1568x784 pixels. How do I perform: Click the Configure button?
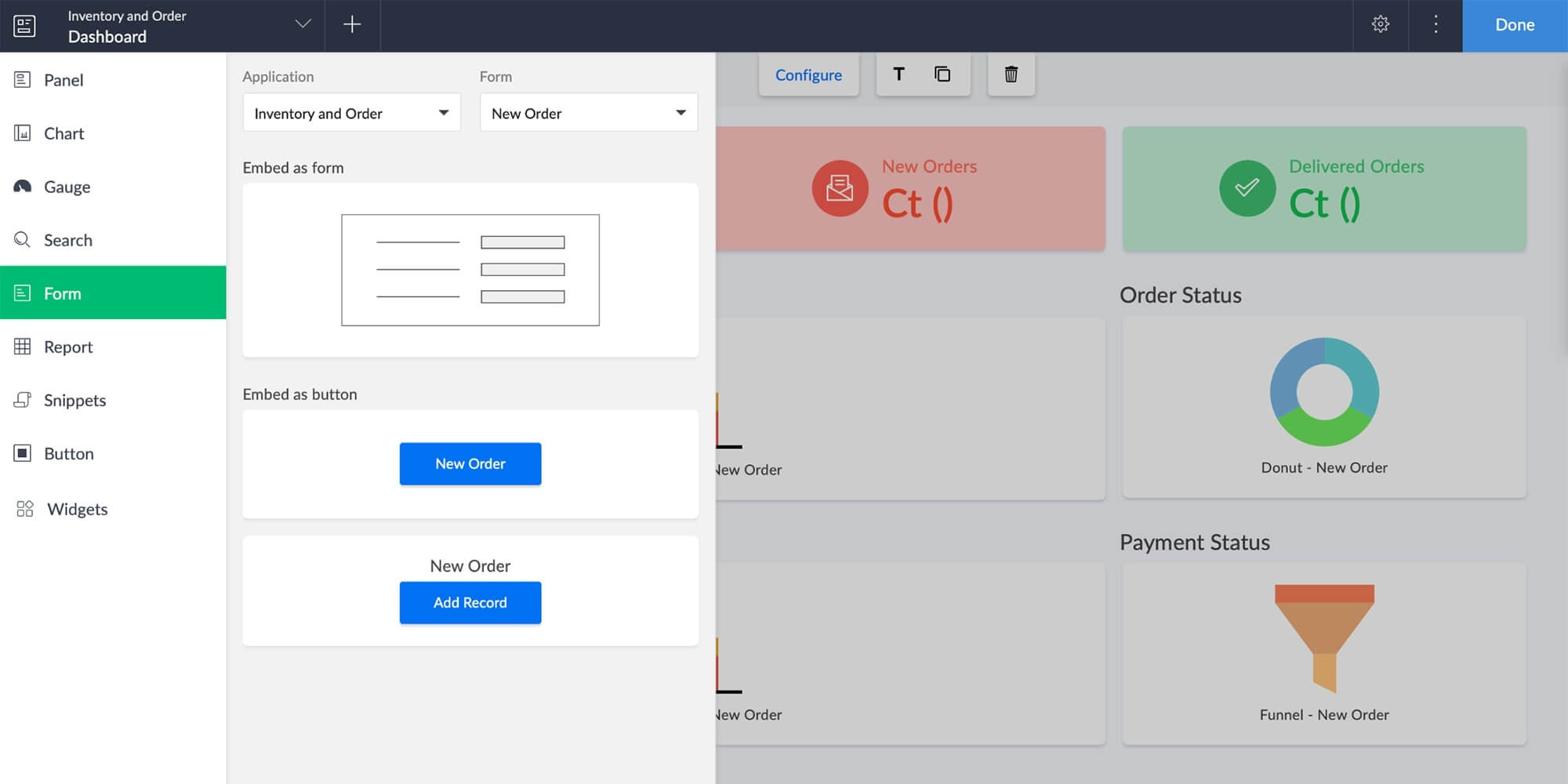[x=808, y=75]
